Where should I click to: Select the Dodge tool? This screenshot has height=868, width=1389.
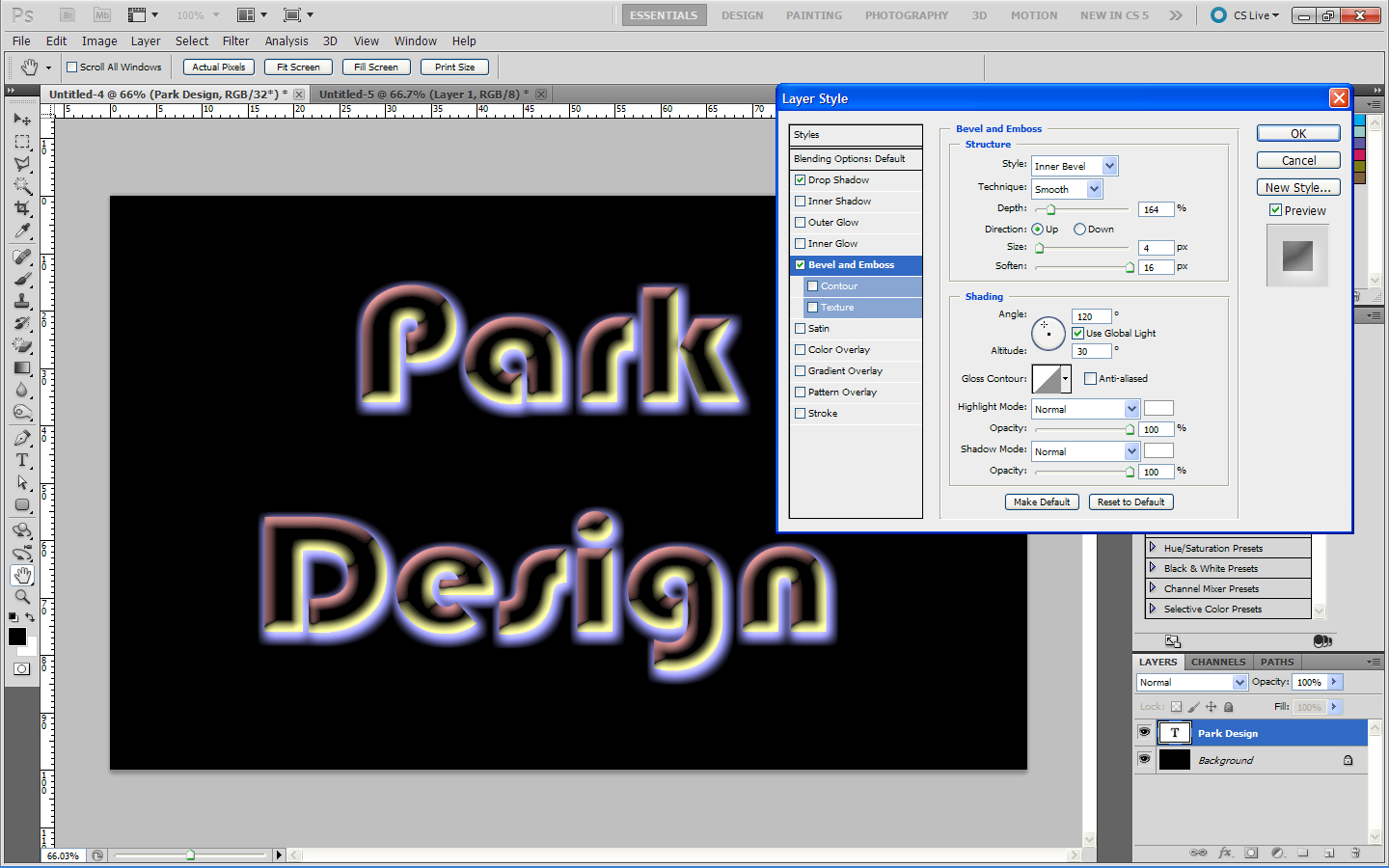click(22, 412)
